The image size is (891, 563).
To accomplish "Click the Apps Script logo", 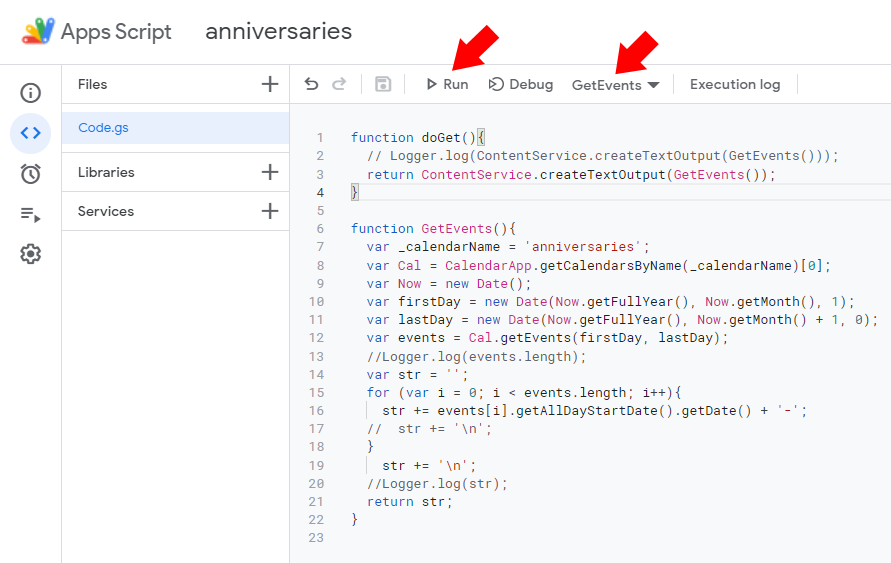I will point(39,31).
